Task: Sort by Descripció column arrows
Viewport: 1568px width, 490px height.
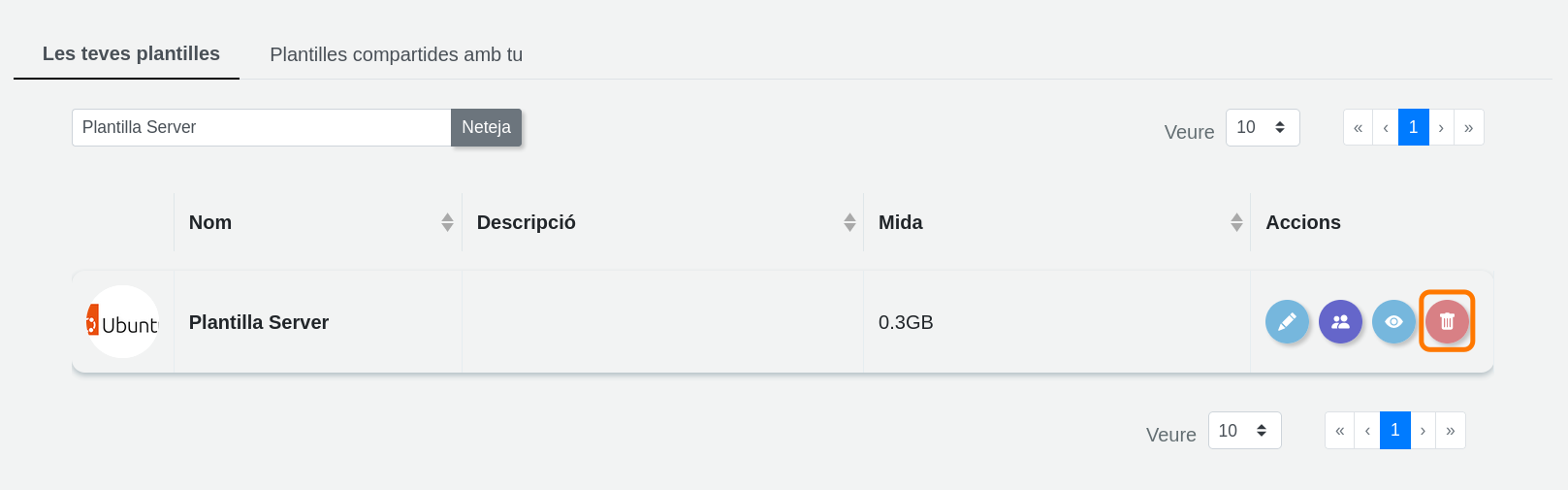Action: (849, 222)
